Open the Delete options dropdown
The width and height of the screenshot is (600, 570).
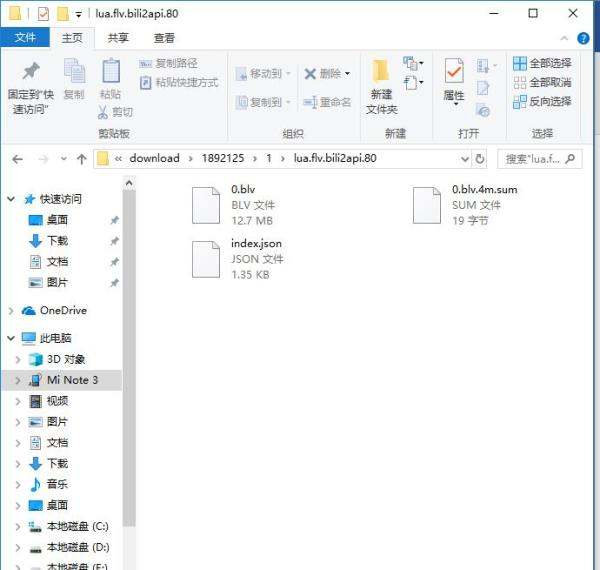point(347,73)
